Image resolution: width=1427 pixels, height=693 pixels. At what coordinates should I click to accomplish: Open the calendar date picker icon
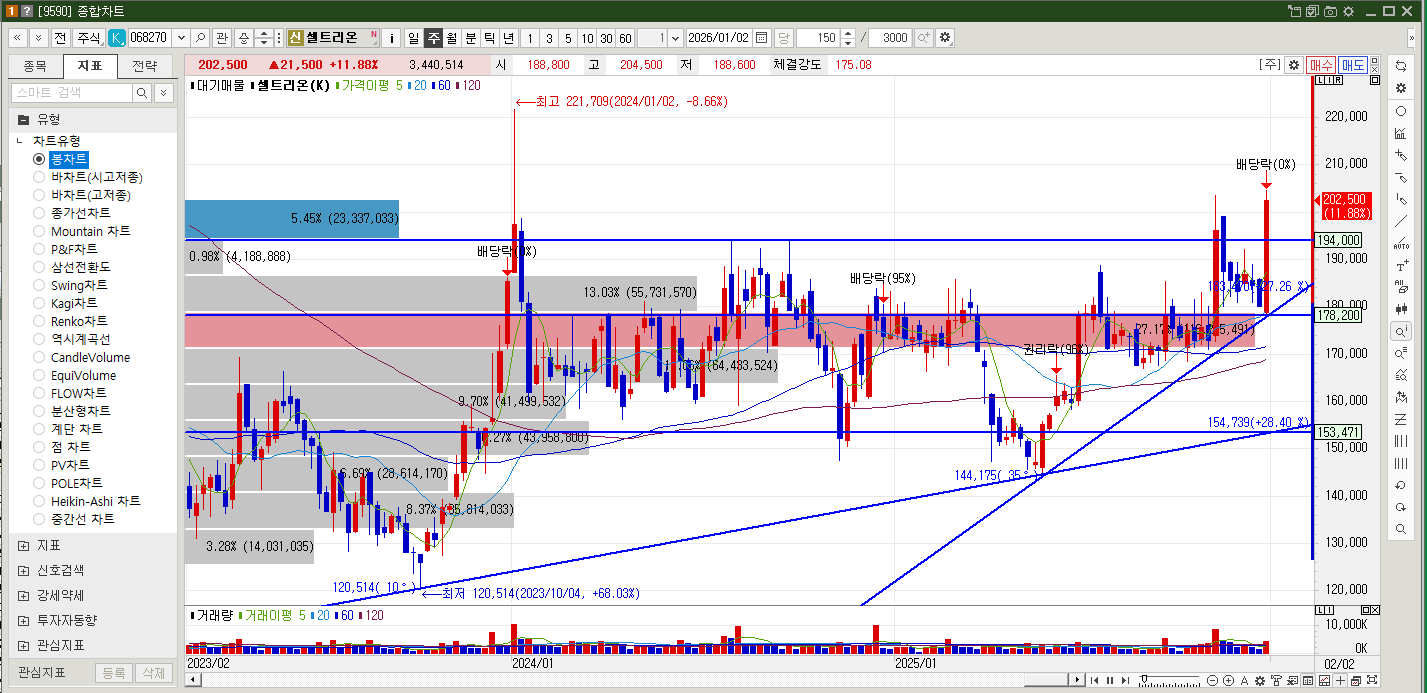pos(761,37)
